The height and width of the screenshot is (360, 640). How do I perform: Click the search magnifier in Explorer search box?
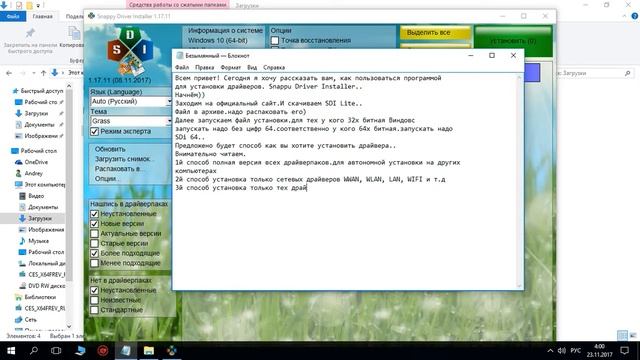627,73
